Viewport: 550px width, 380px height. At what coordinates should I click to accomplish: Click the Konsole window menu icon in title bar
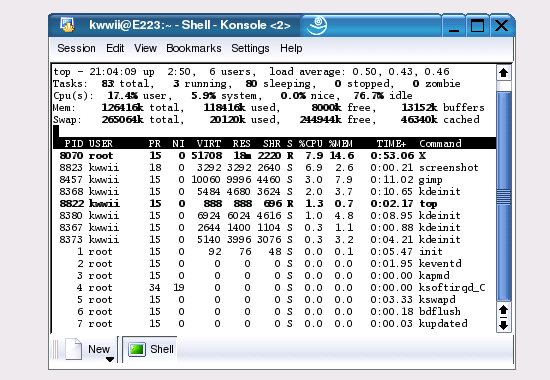click(x=67, y=25)
